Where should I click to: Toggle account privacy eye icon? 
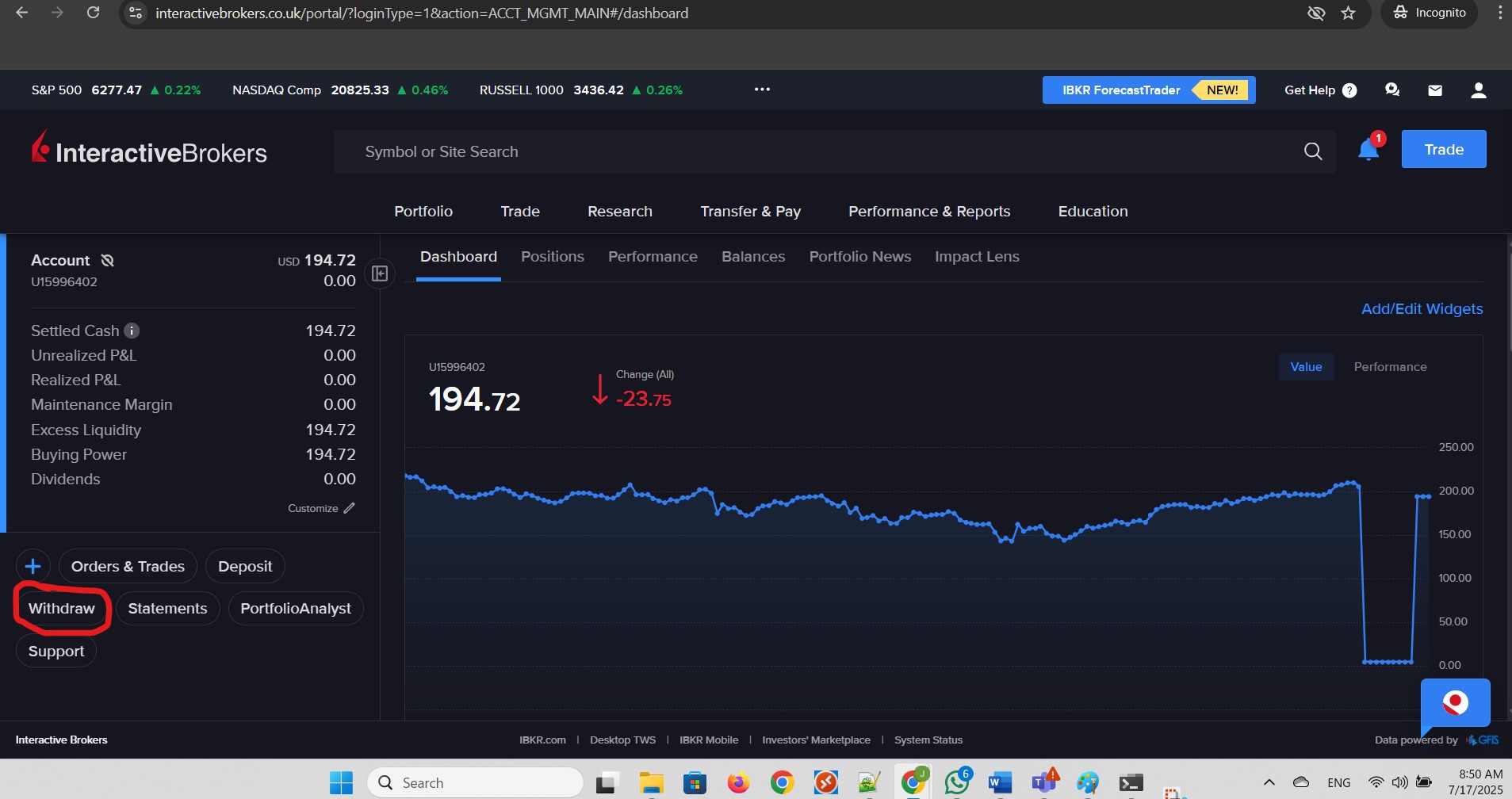[x=108, y=260]
